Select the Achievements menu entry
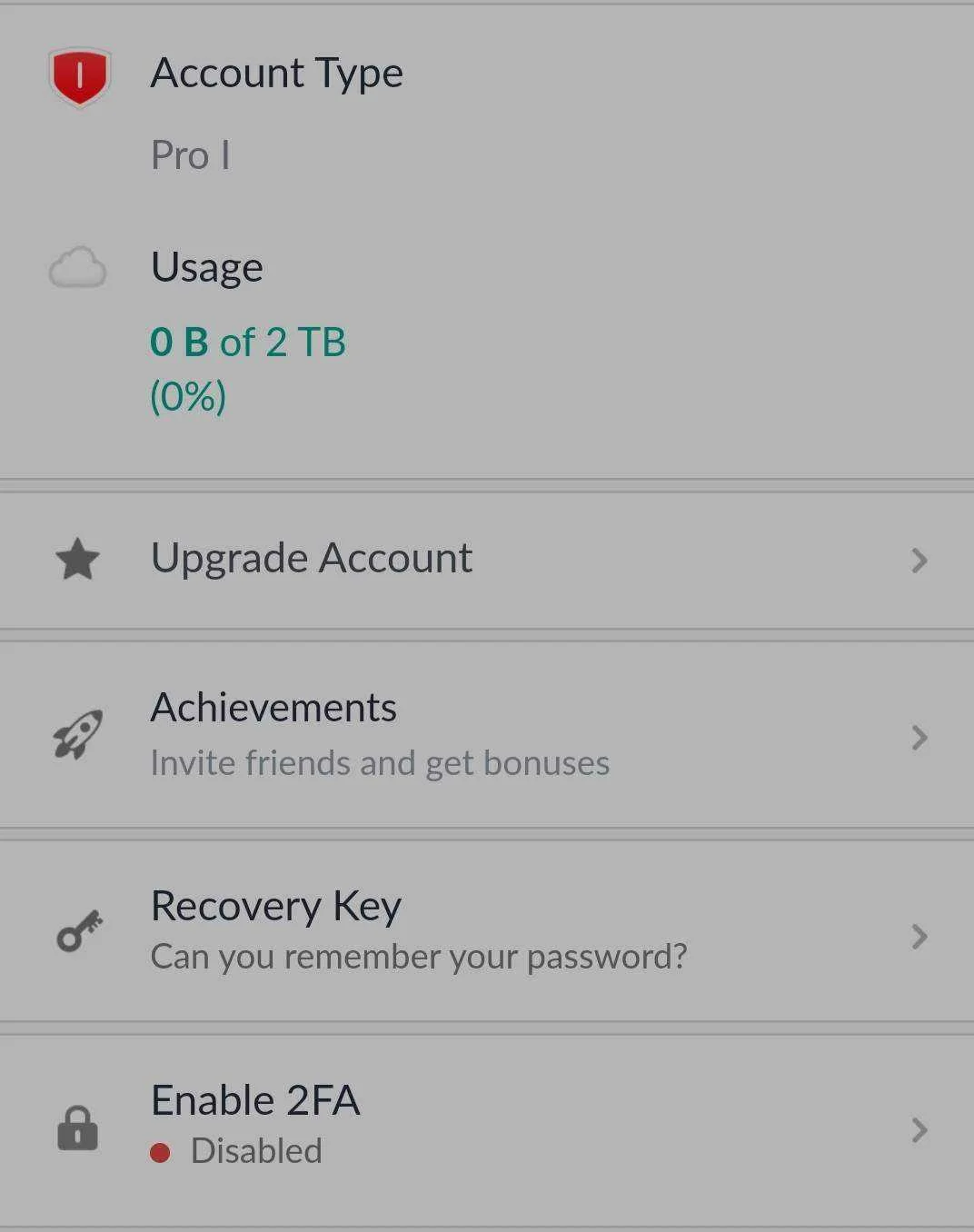974x1232 pixels. (x=487, y=735)
